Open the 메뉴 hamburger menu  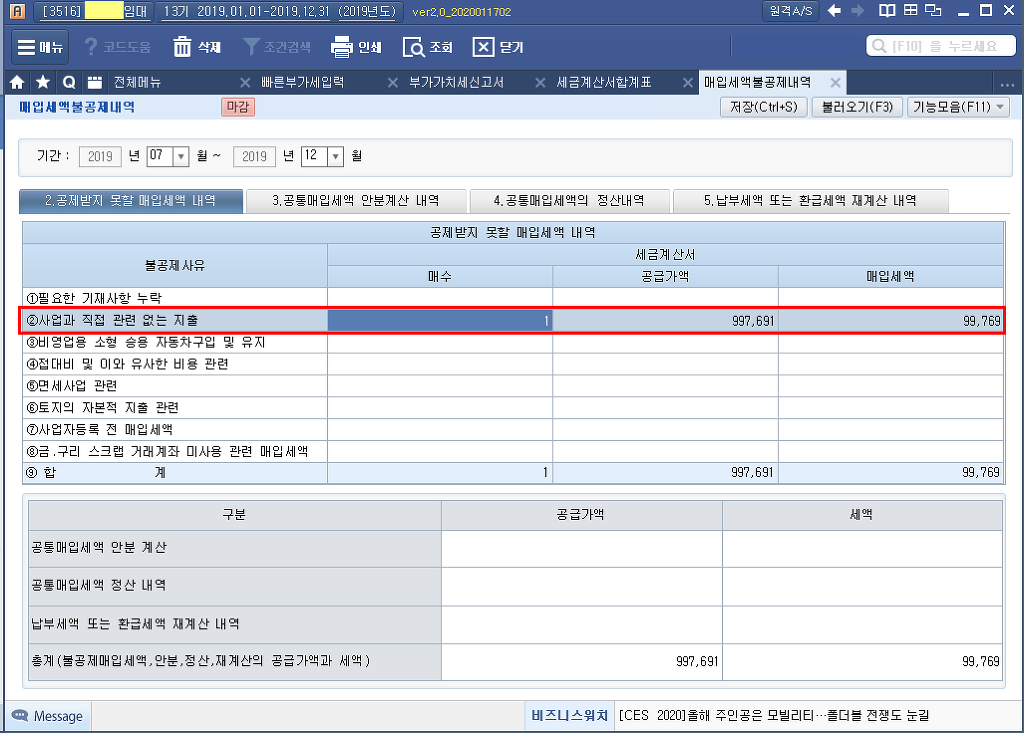coord(40,47)
